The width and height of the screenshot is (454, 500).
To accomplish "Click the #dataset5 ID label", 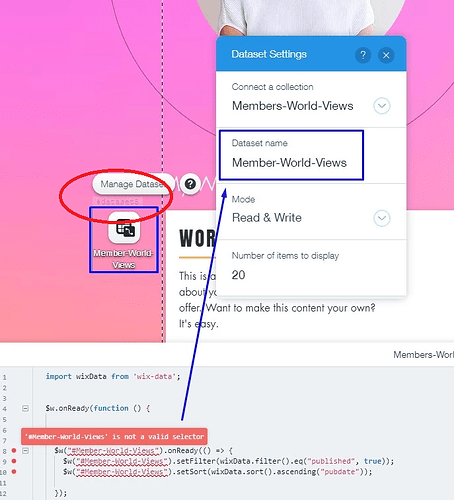I will tap(117, 202).
